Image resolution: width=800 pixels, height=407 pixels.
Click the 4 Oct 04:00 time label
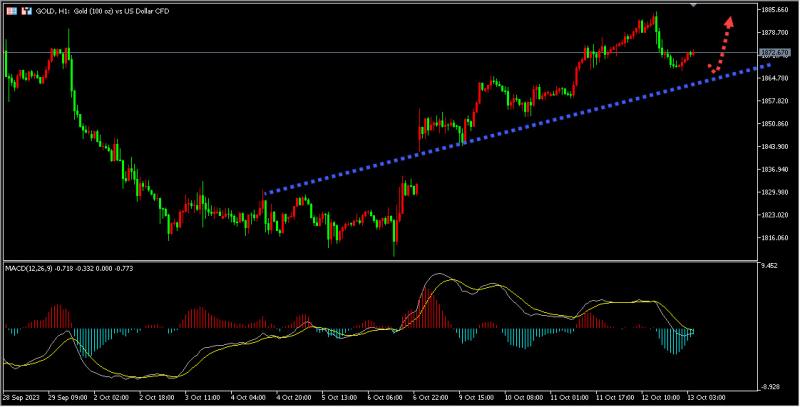[248, 397]
